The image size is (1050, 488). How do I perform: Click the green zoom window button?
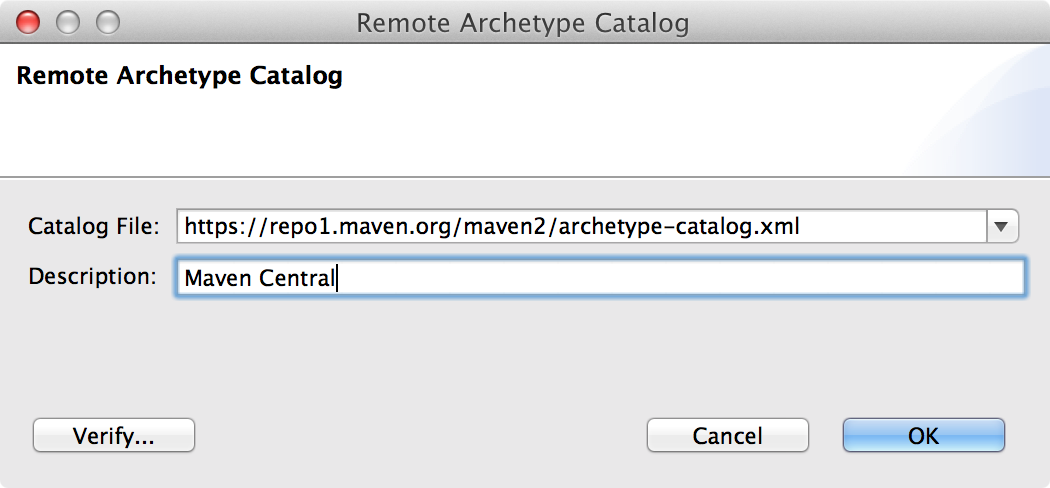[106, 21]
